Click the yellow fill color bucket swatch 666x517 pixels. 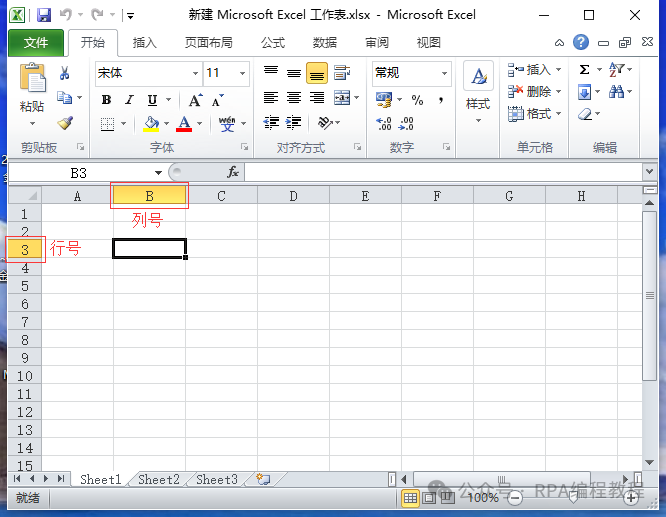pyautogui.click(x=151, y=124)
